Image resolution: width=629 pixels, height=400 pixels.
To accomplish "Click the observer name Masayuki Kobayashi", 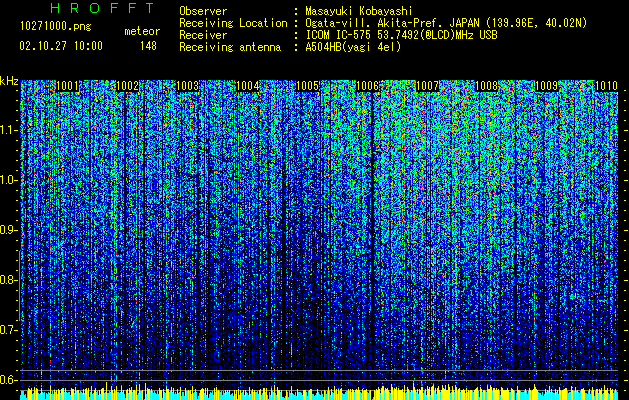I will point(358,11).
